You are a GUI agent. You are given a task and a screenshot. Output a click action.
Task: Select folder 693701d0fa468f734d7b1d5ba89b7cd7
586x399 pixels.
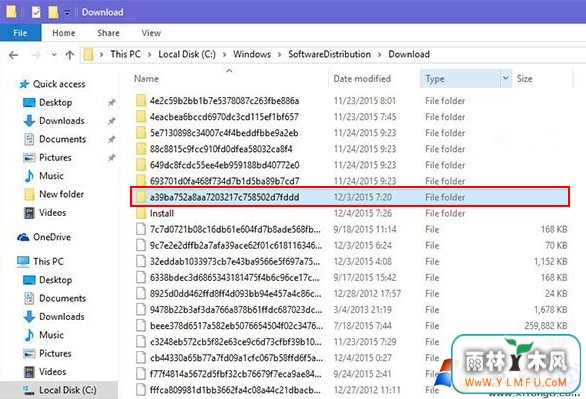224,181
